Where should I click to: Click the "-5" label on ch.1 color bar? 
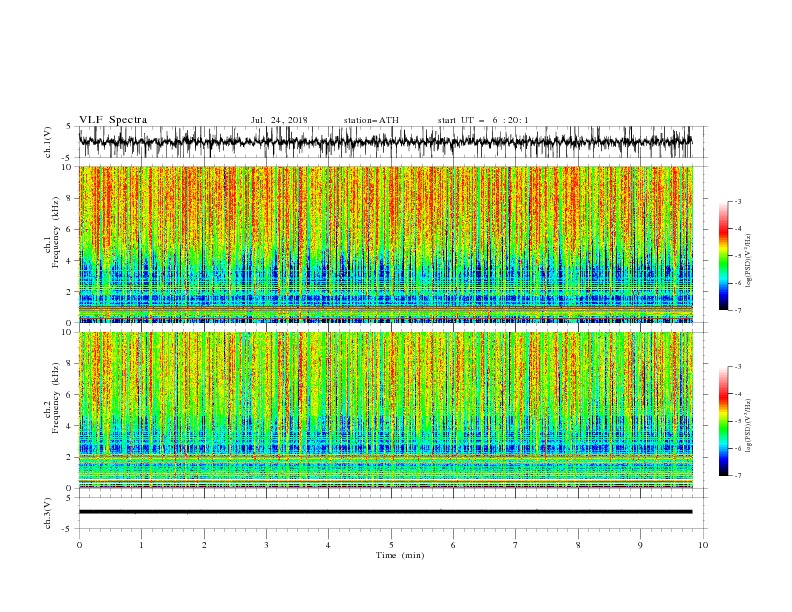[x=738, y=256]
